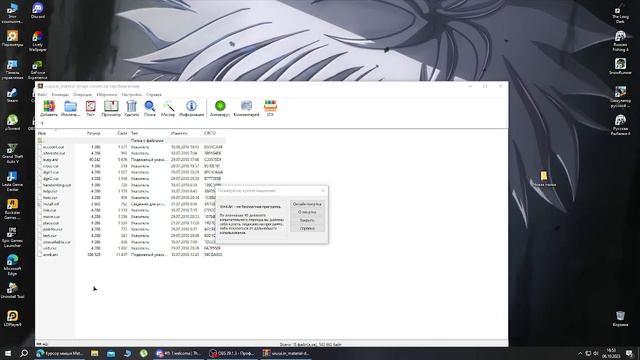
Task: Open the Epic Games Launcher shortcut
Action: (12, 237)
